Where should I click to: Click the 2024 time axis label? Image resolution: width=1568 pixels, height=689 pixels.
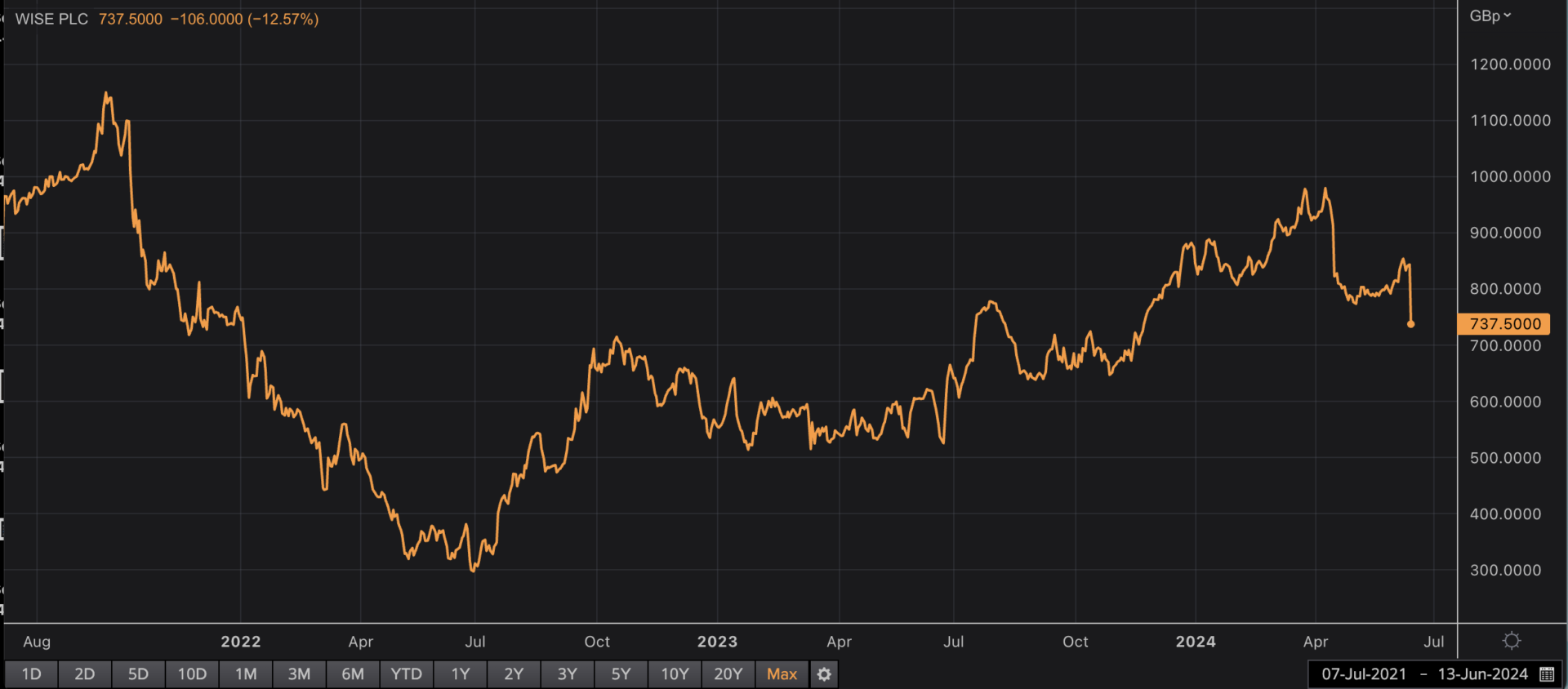[1196, 642]
